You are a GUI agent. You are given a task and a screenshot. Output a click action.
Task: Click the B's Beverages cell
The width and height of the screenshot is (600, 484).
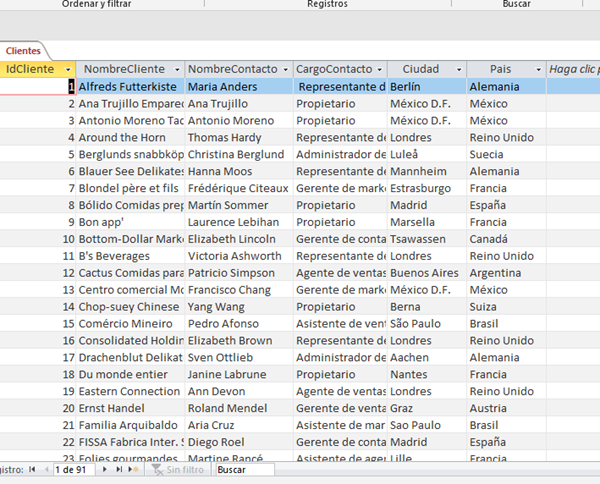point(130,256)
